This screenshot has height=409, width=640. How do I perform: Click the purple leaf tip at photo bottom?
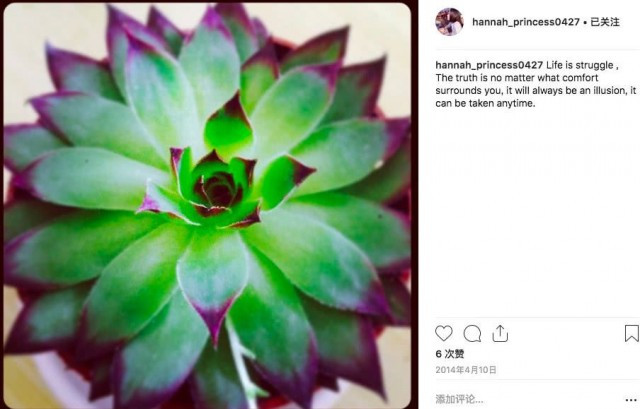click(214, 322)
